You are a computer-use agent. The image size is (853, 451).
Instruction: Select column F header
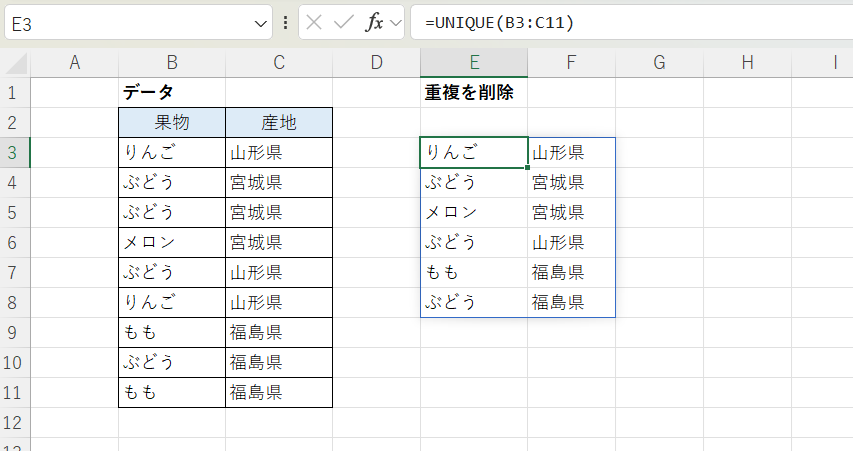tap(571, 63)
